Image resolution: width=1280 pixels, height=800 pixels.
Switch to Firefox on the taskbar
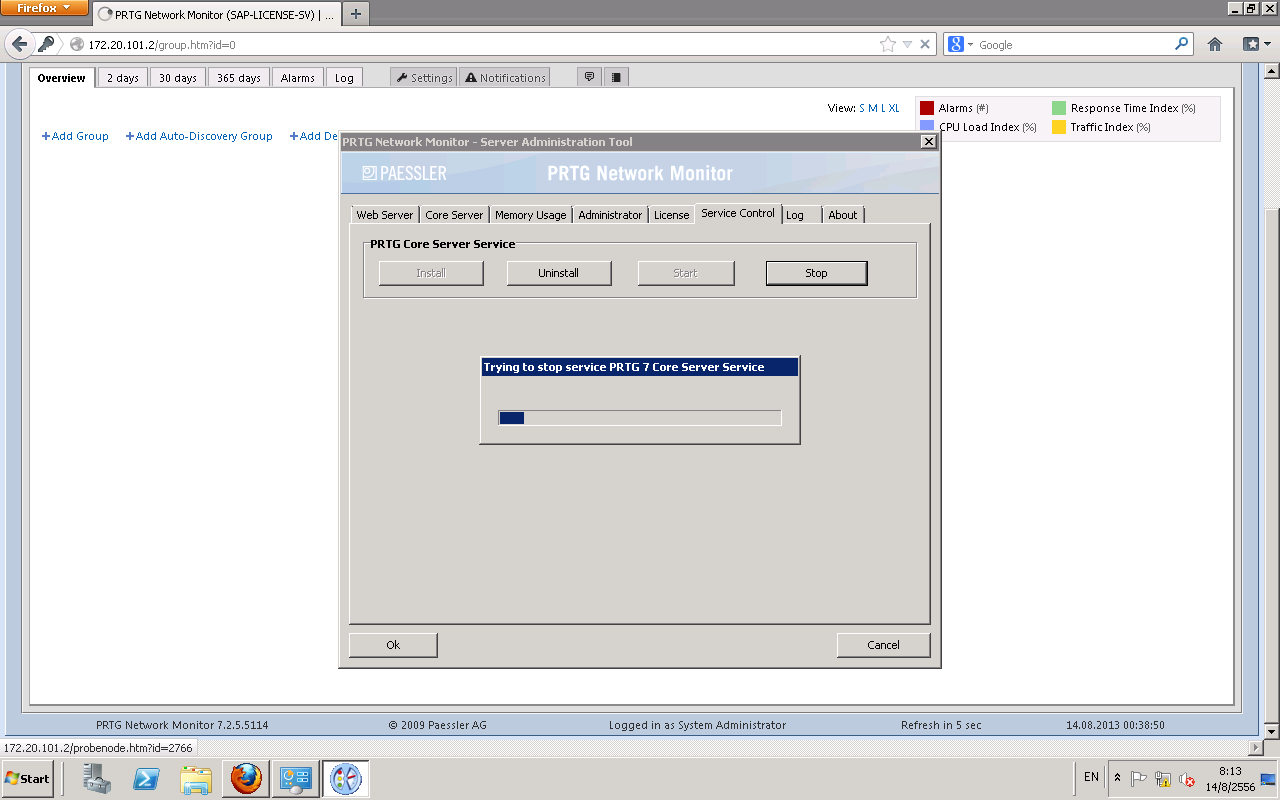246,778
